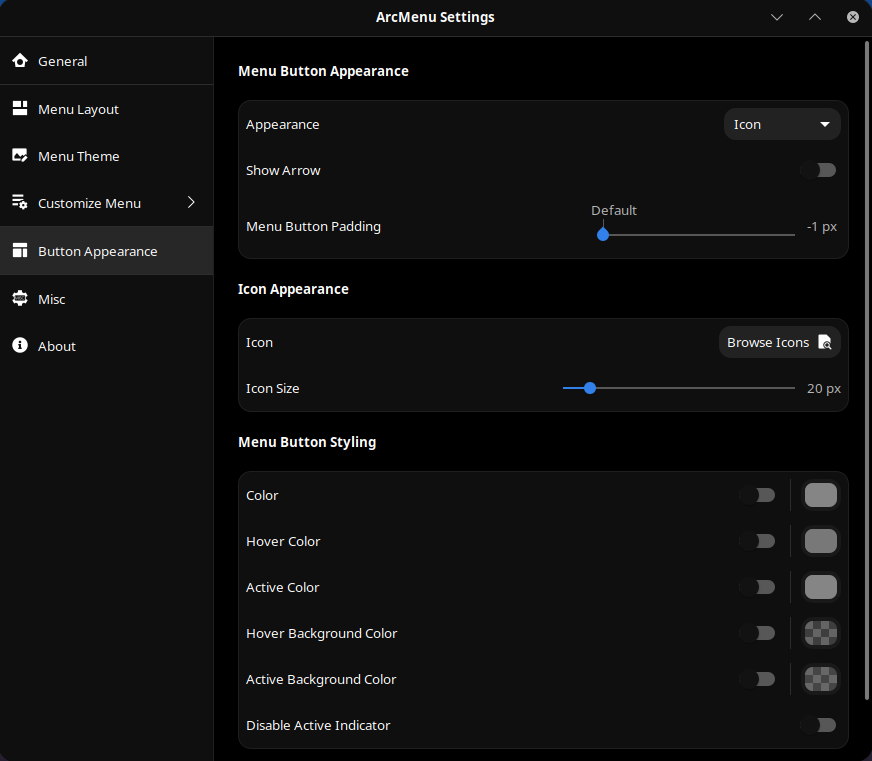Open the Active Background Color swatch

pos(821,679)
